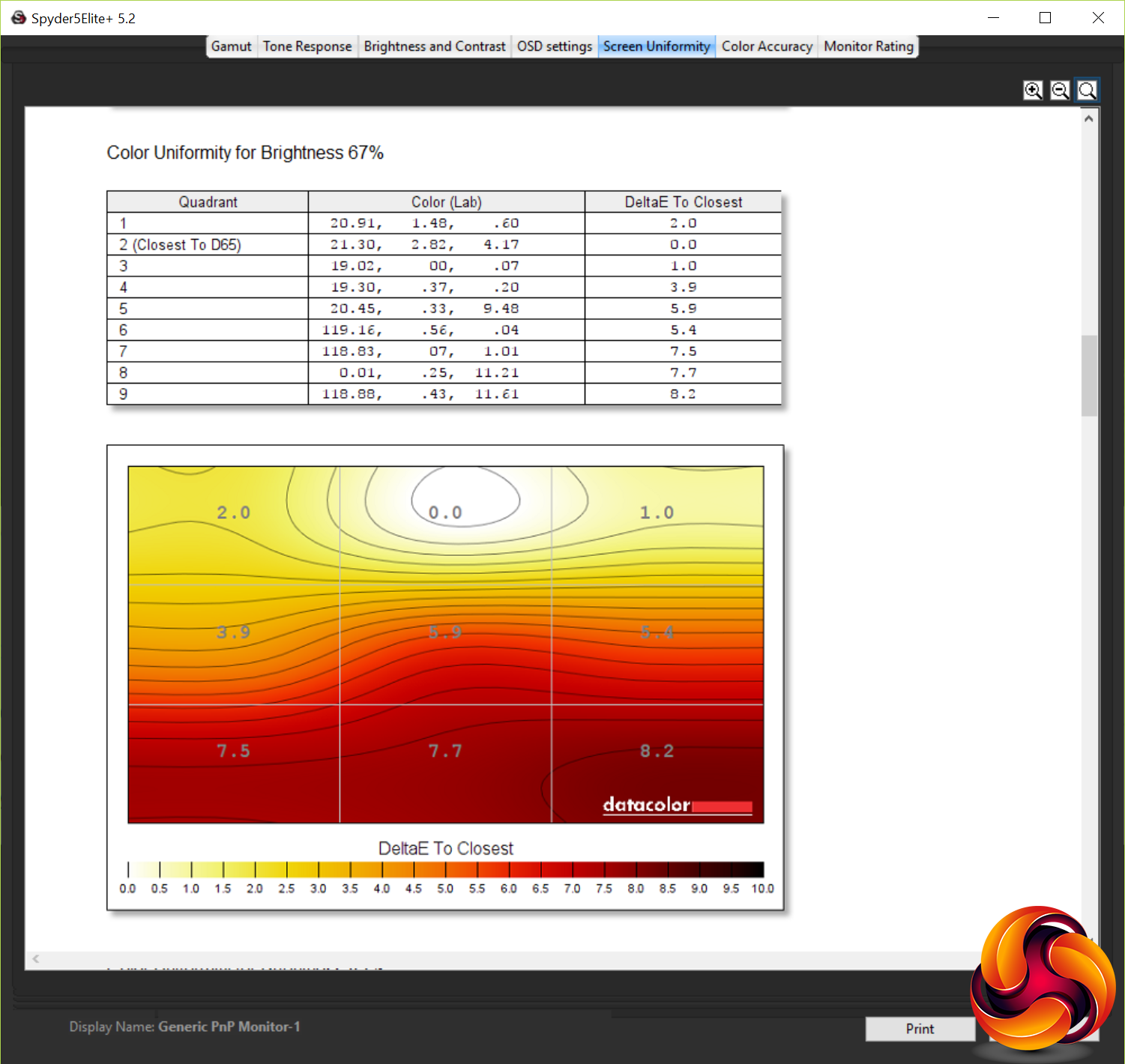Viewport: 1125px width, 1064px height.
Task: Click the heading 'Color Uniformity for Brightness 67%'
Action: 245,153
